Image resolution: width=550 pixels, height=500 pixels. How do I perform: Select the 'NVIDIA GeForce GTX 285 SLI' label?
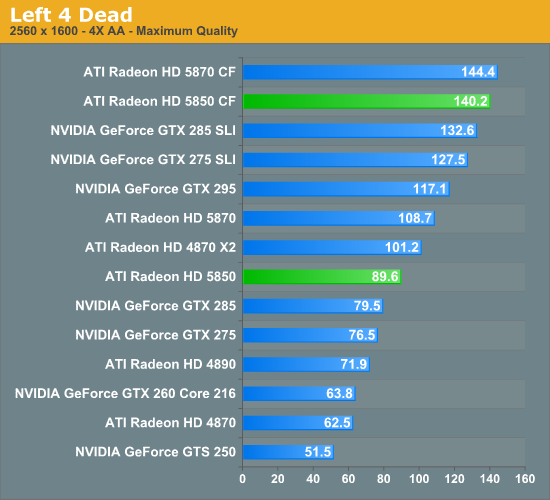point(143,130)
